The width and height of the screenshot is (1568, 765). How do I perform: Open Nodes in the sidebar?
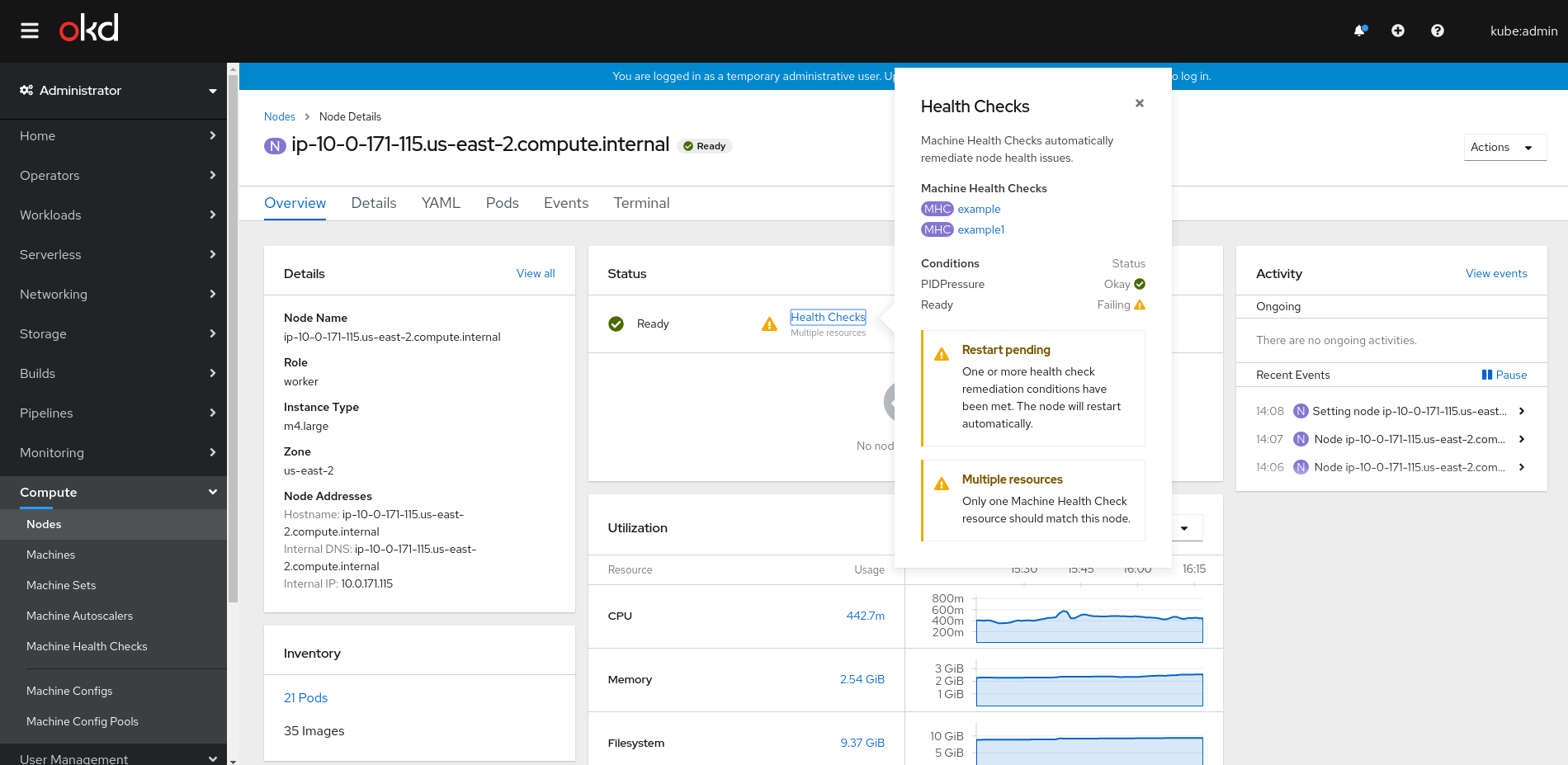(x=113, y=525)
